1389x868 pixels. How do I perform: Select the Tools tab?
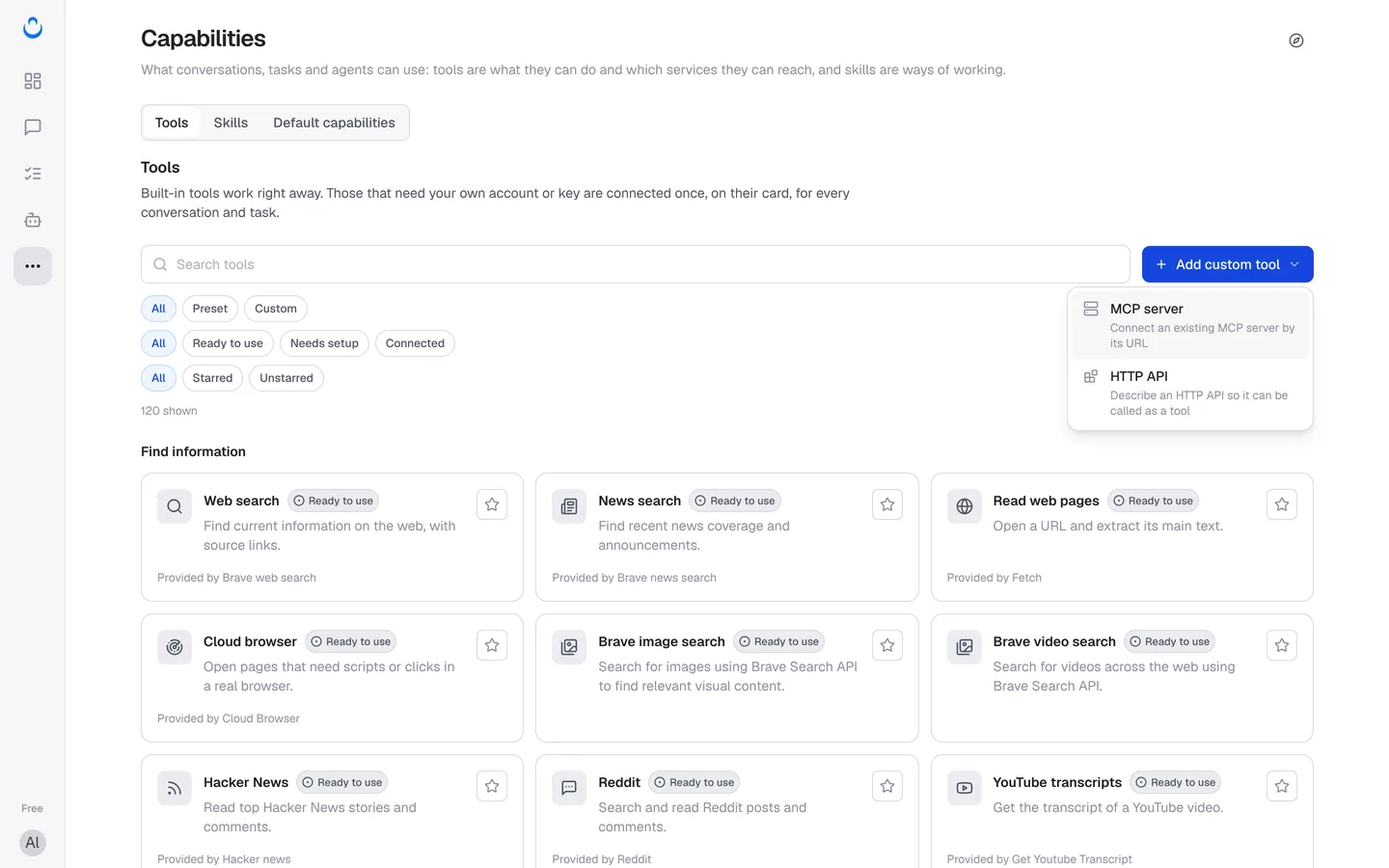pyautogui.click(x=172, y=122)
